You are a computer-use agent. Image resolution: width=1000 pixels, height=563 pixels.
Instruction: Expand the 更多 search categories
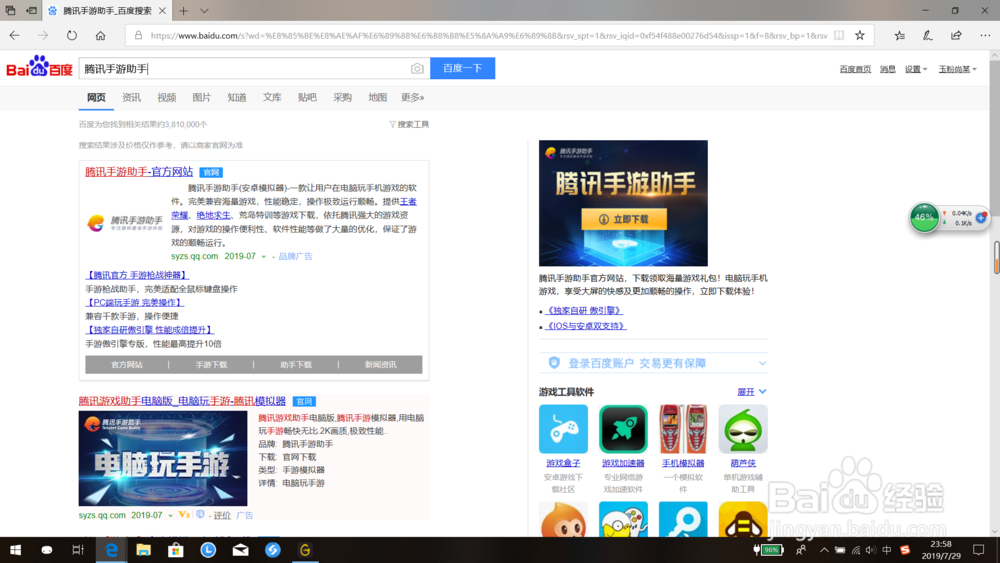click(413, 98)
